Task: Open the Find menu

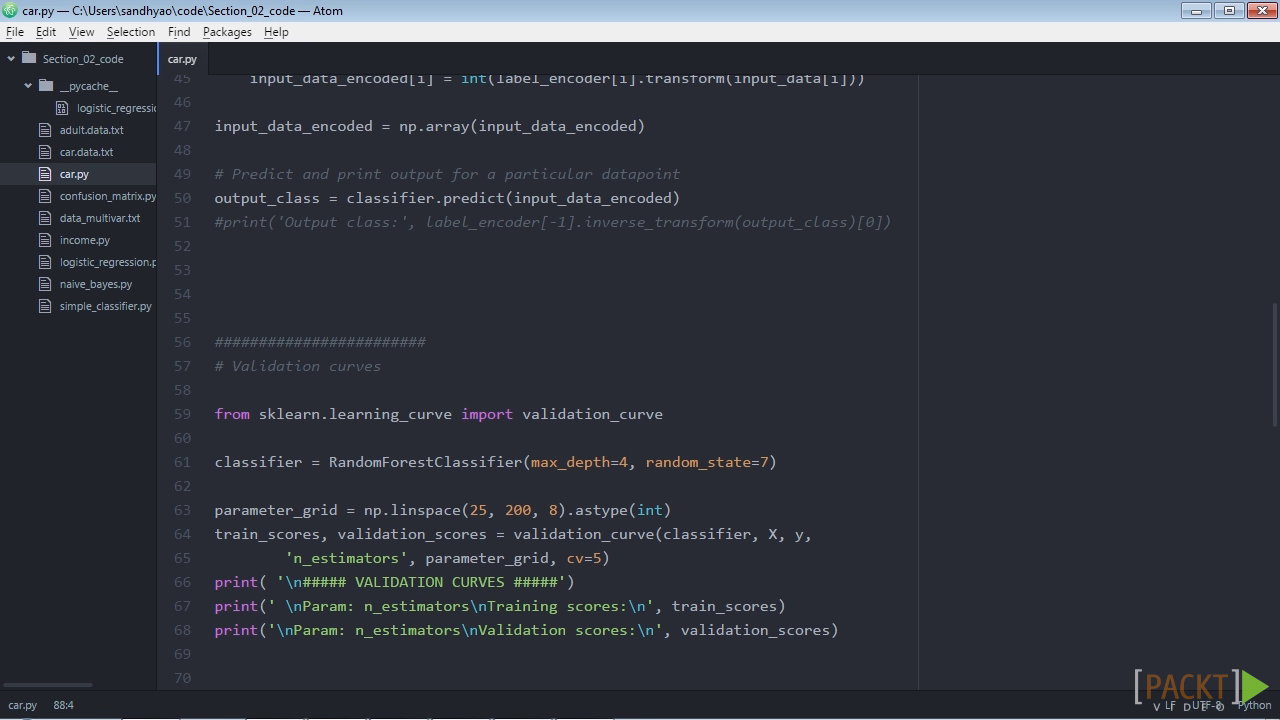Action: click(179, 32)
